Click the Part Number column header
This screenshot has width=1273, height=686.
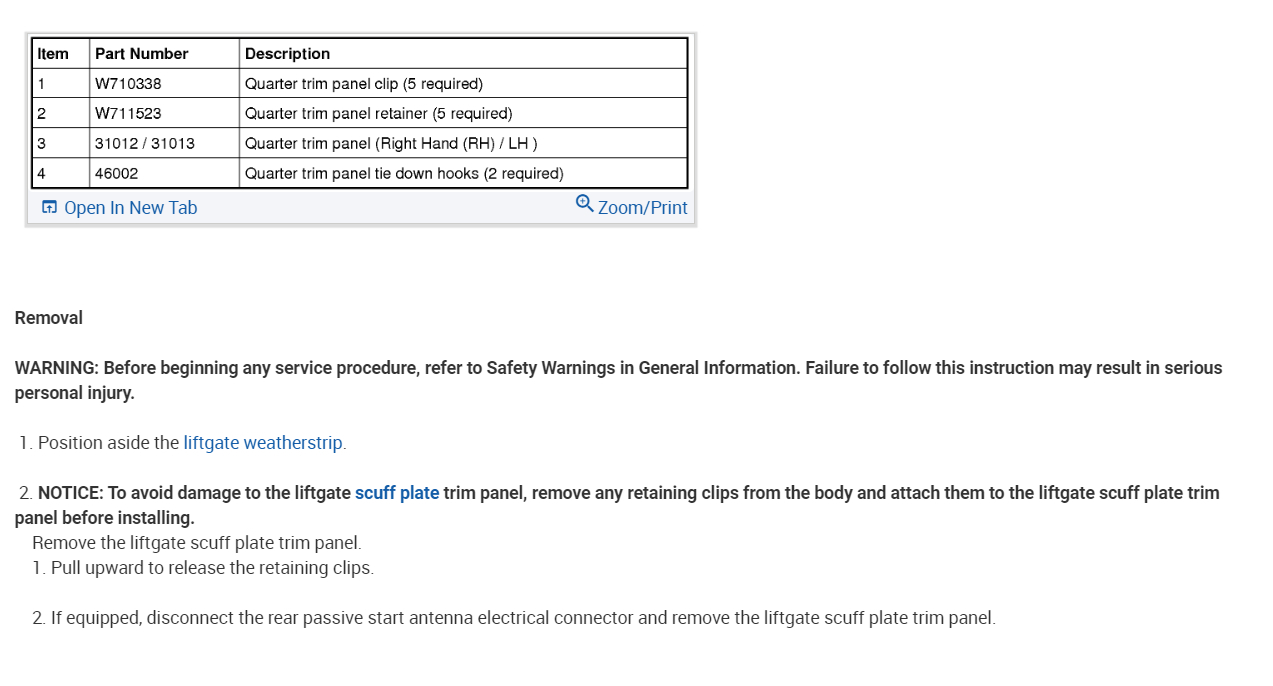click(142, 54)
